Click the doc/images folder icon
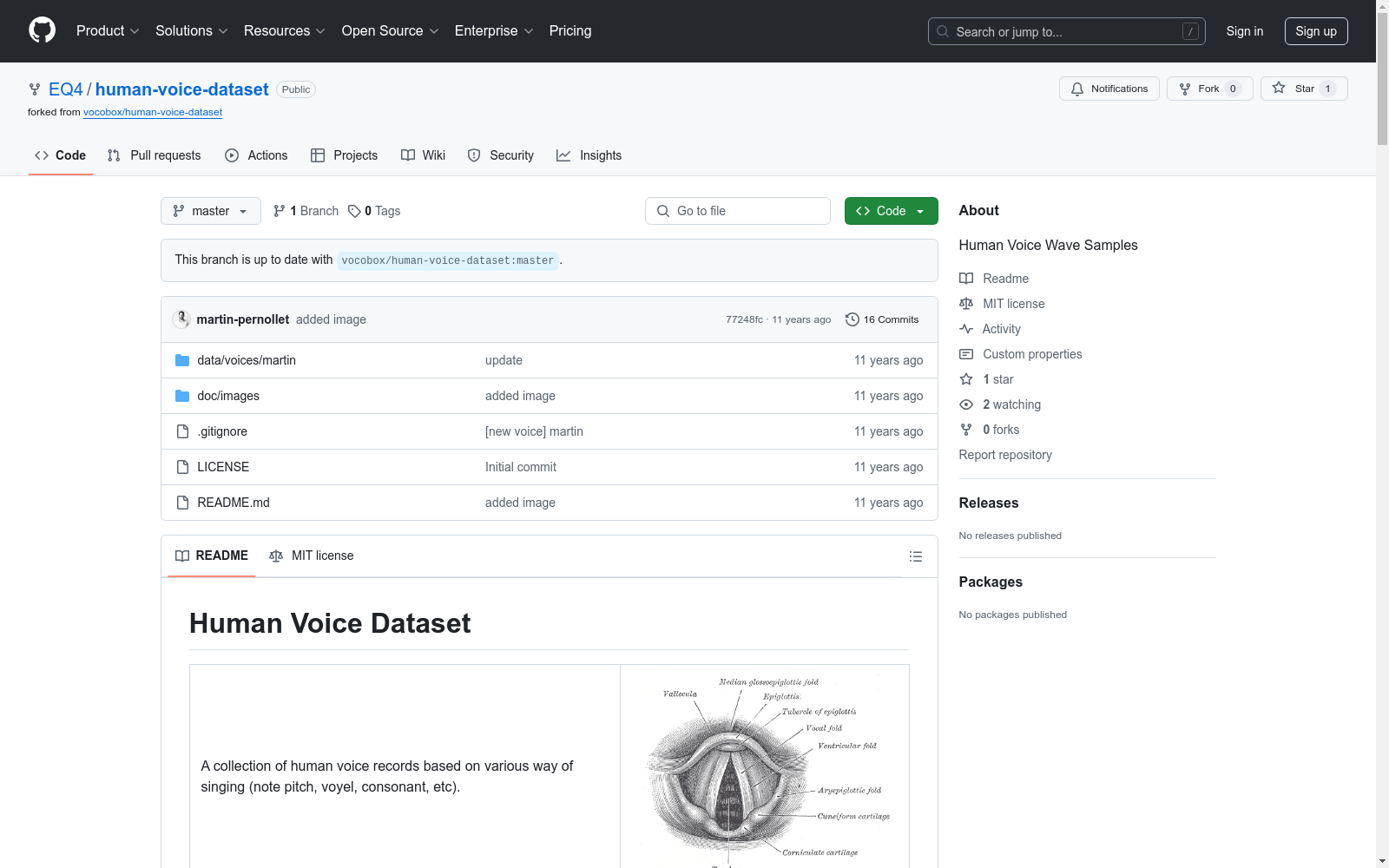The width and height of the screenshot is (1389, 868). click(182, 396)
